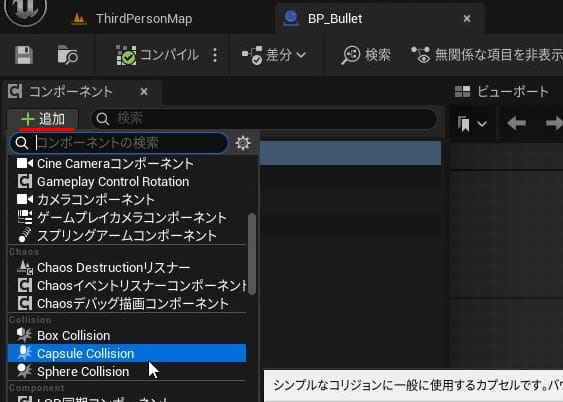Screen dimensions: 563x402
Task: Navigate back with the left arrow
Action: [516, 124]
